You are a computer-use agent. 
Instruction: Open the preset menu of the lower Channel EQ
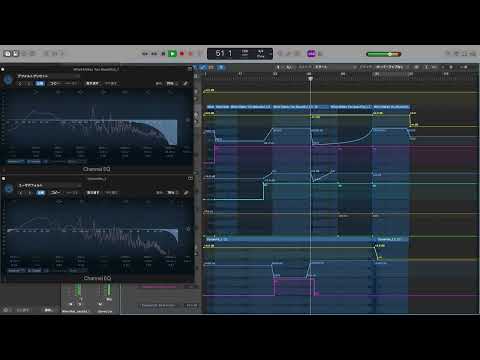point(49,185)
